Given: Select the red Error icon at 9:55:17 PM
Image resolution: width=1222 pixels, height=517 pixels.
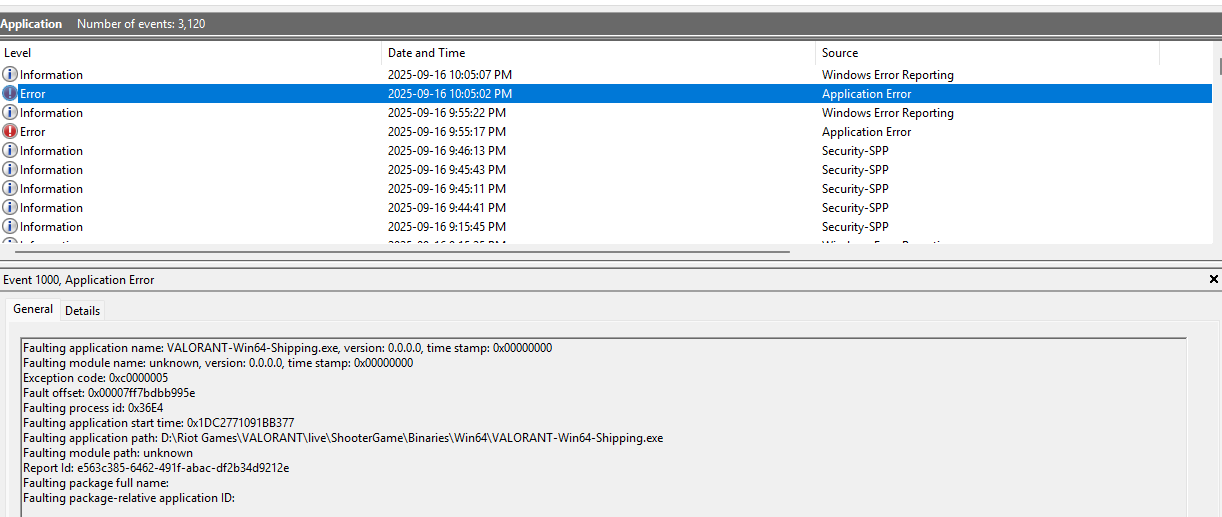Looking at the screenshot, I should [10, 132].
